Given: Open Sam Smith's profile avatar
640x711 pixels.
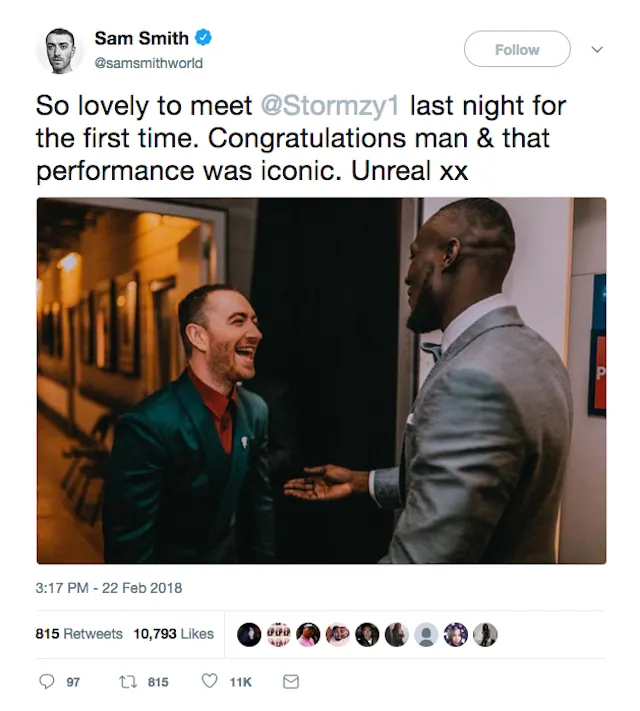Looking at the screenshot, I should click(60, 49).
